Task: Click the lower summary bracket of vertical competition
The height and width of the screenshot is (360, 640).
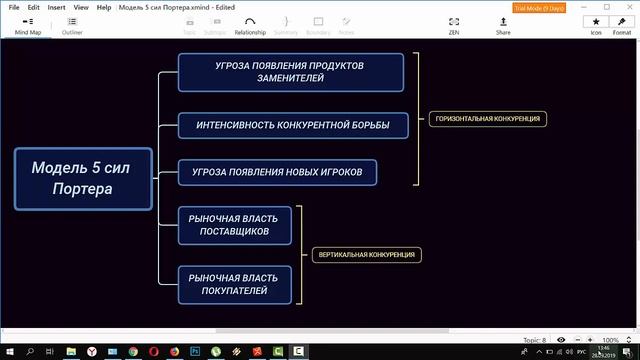Action: pos(301,255)
